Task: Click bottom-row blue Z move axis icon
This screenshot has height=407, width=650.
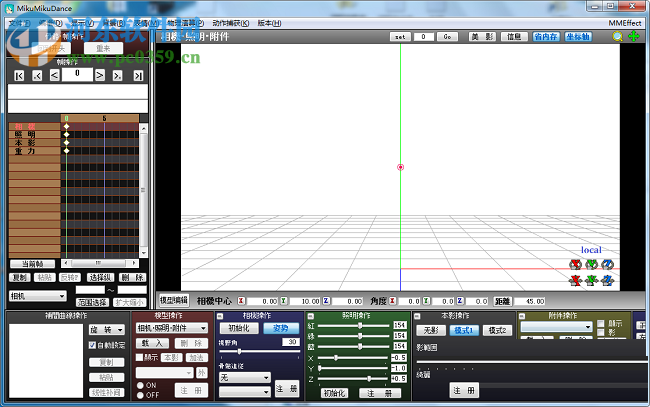Action: point(608,281)
